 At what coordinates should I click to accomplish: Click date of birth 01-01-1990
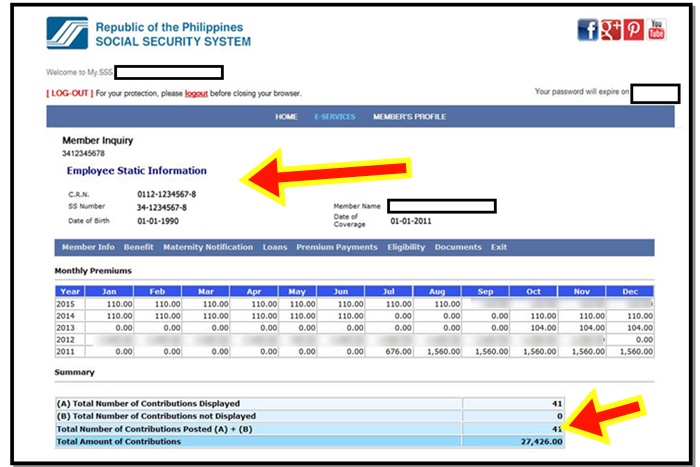(158, 221)
